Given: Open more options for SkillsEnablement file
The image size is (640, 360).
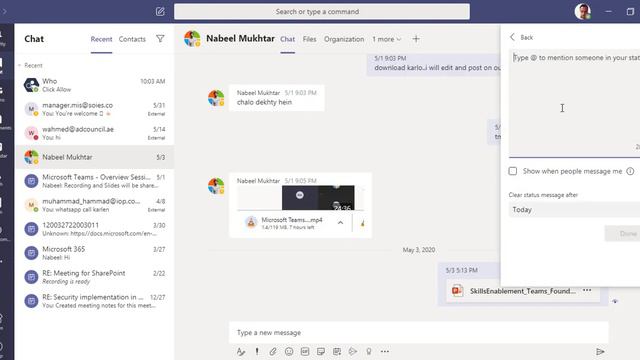Looking at the screenshot, I should [587, 290].
